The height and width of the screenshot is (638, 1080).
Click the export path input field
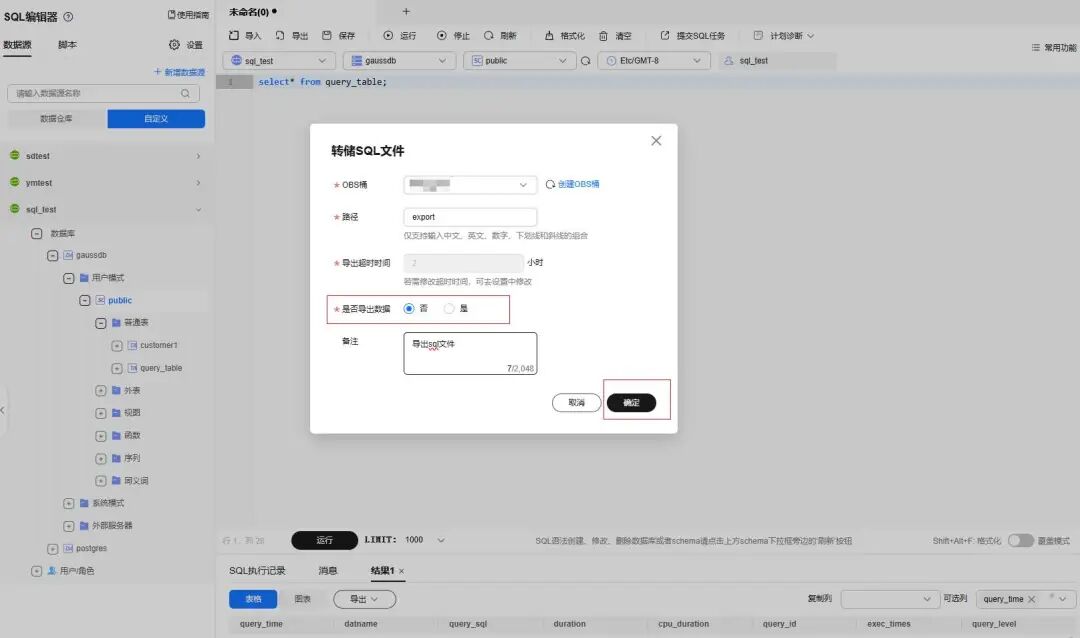coord(470,217)
